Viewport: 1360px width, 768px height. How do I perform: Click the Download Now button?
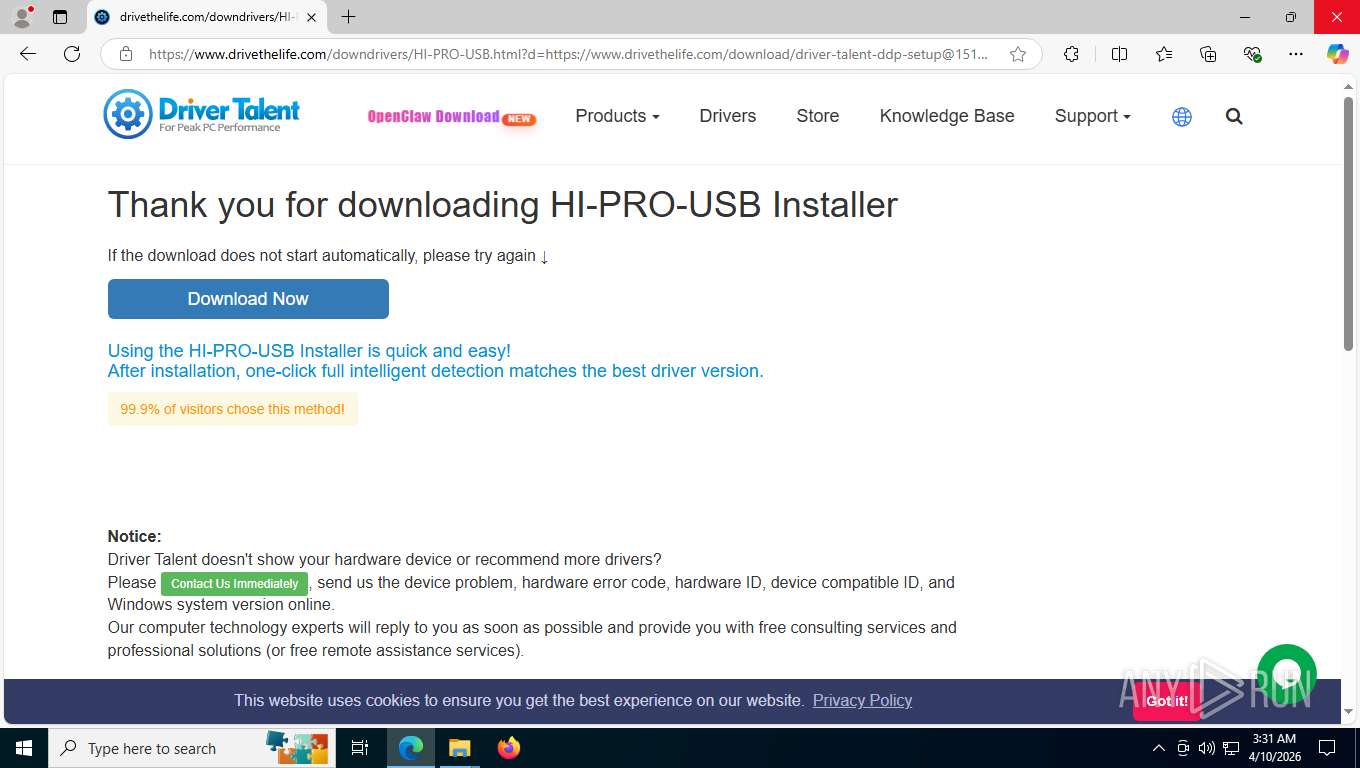pyautogui.click(x=248, y=299)
